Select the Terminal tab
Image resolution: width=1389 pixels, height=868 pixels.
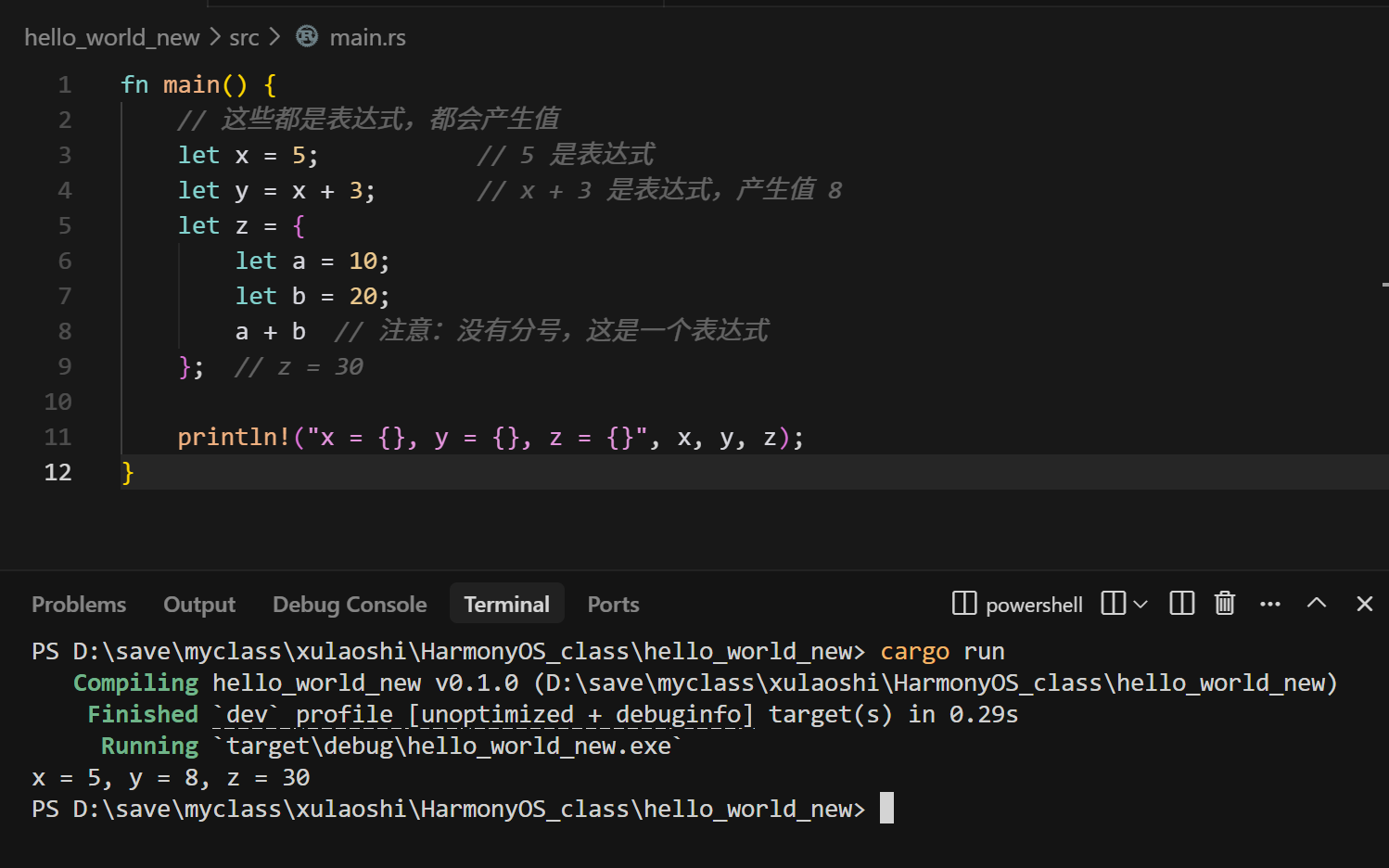(506, 605)
